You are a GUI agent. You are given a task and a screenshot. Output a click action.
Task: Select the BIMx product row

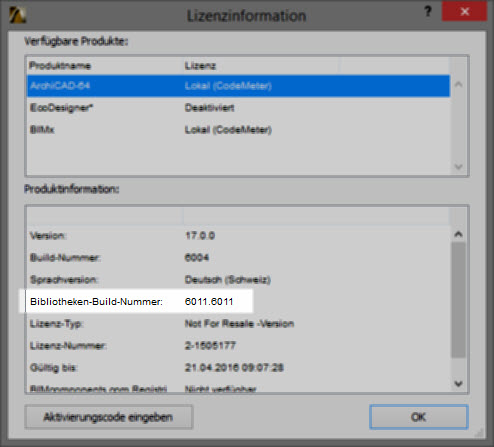(238, 130)
